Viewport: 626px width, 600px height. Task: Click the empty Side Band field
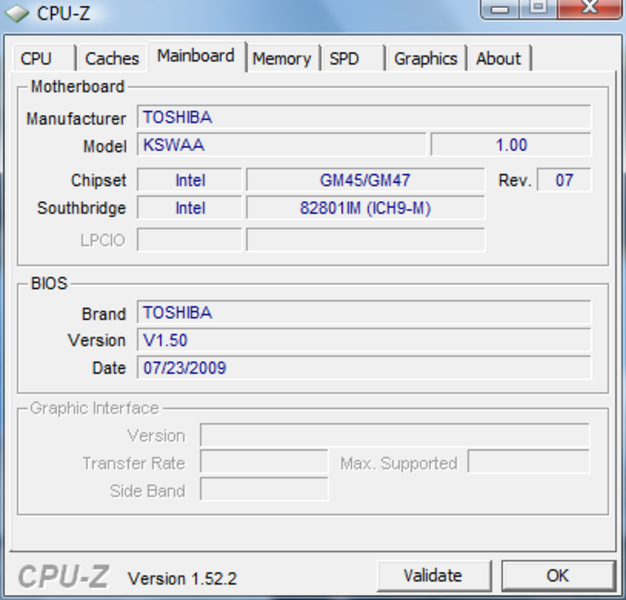click(264, 489)
